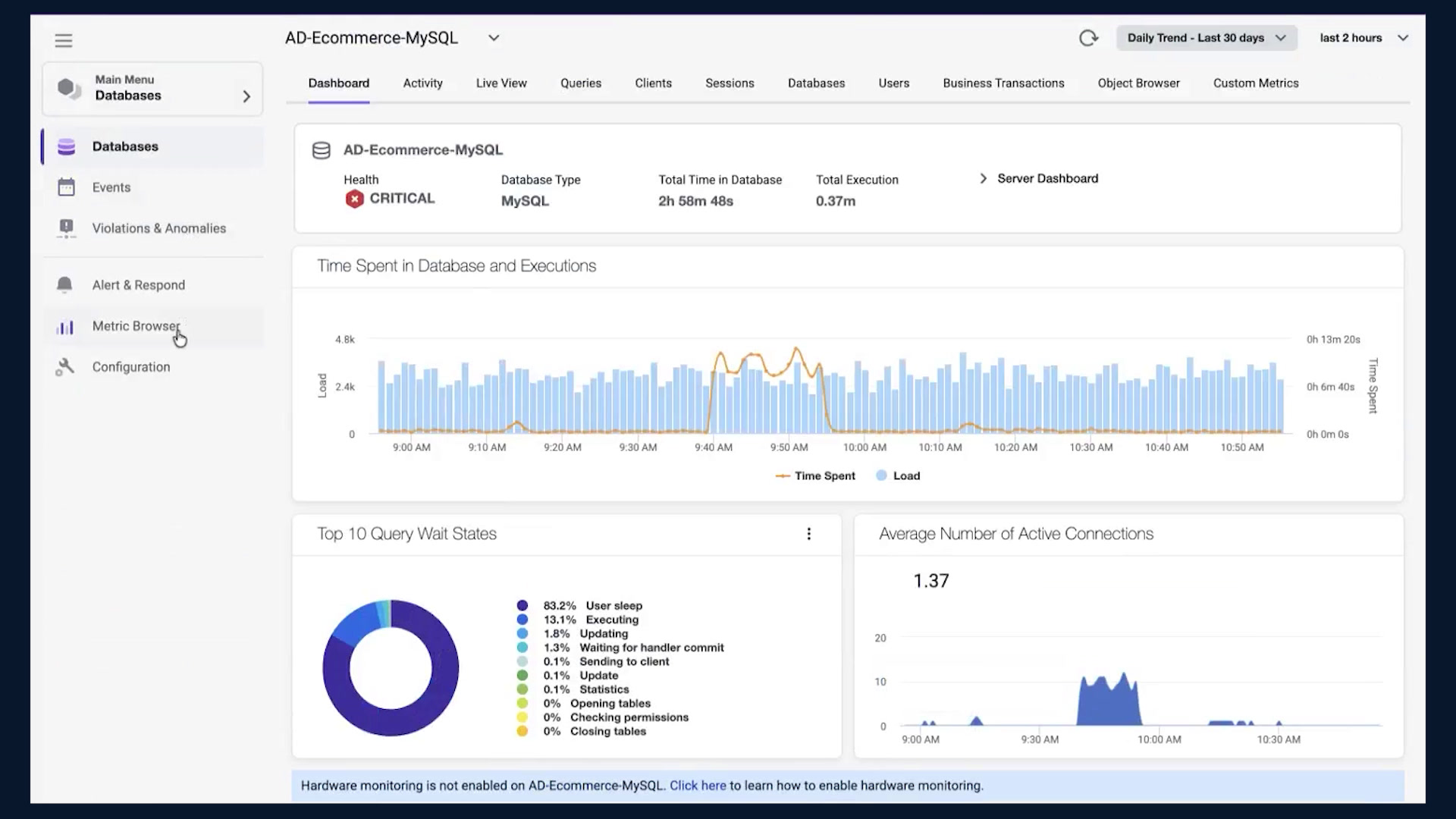
Task: Open the Business Transactions tab
Action: click(1003, 83)
